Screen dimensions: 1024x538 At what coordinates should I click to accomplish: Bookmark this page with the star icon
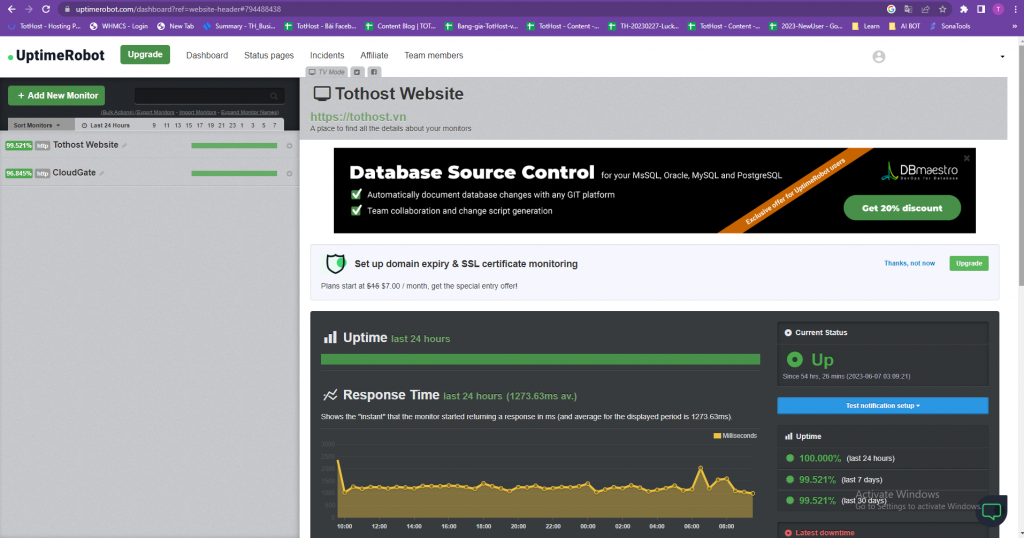942,9
